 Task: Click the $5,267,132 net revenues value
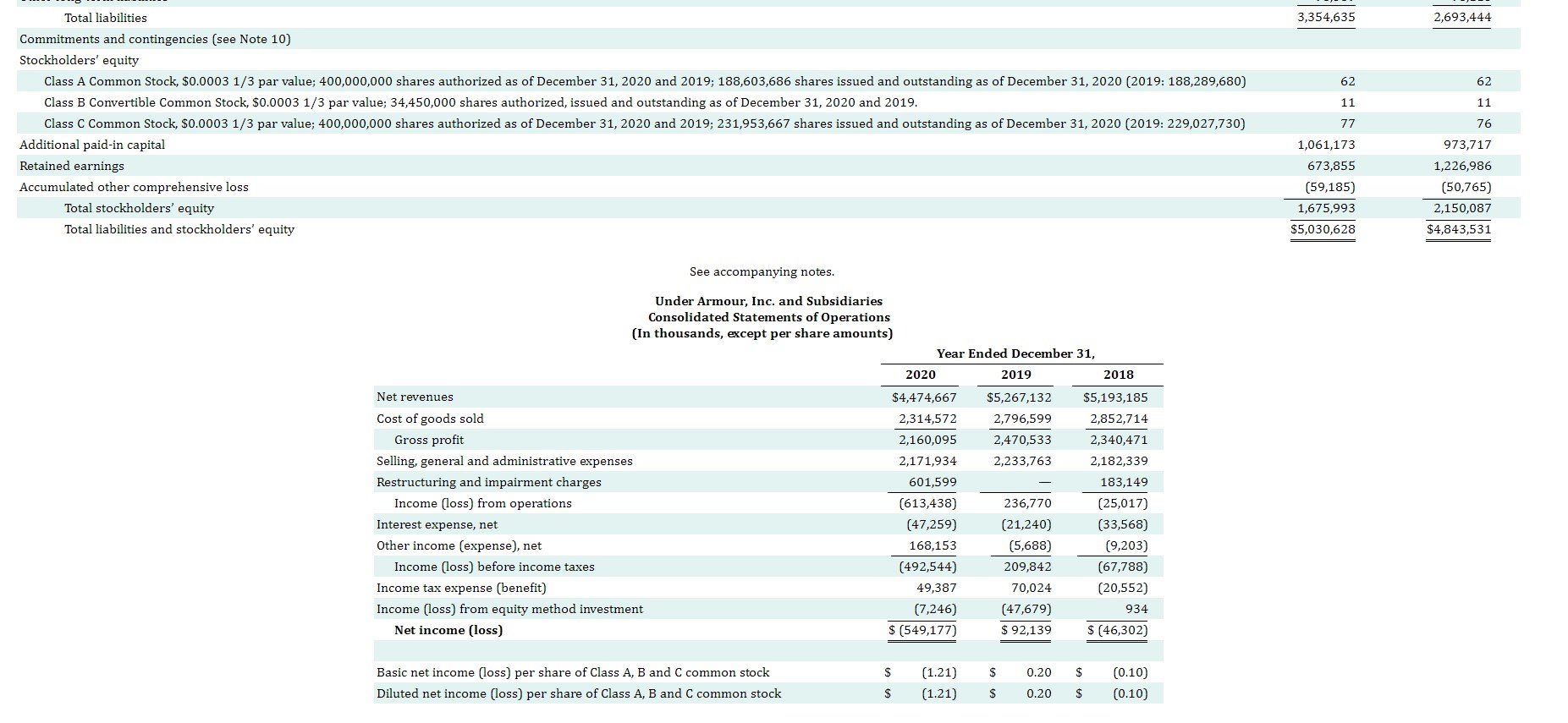[1019, 397]
